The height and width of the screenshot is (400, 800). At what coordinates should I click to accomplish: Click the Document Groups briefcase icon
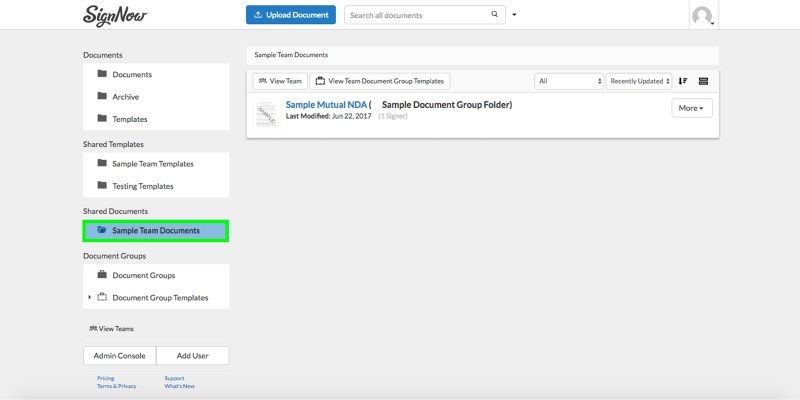click(102, 275)
